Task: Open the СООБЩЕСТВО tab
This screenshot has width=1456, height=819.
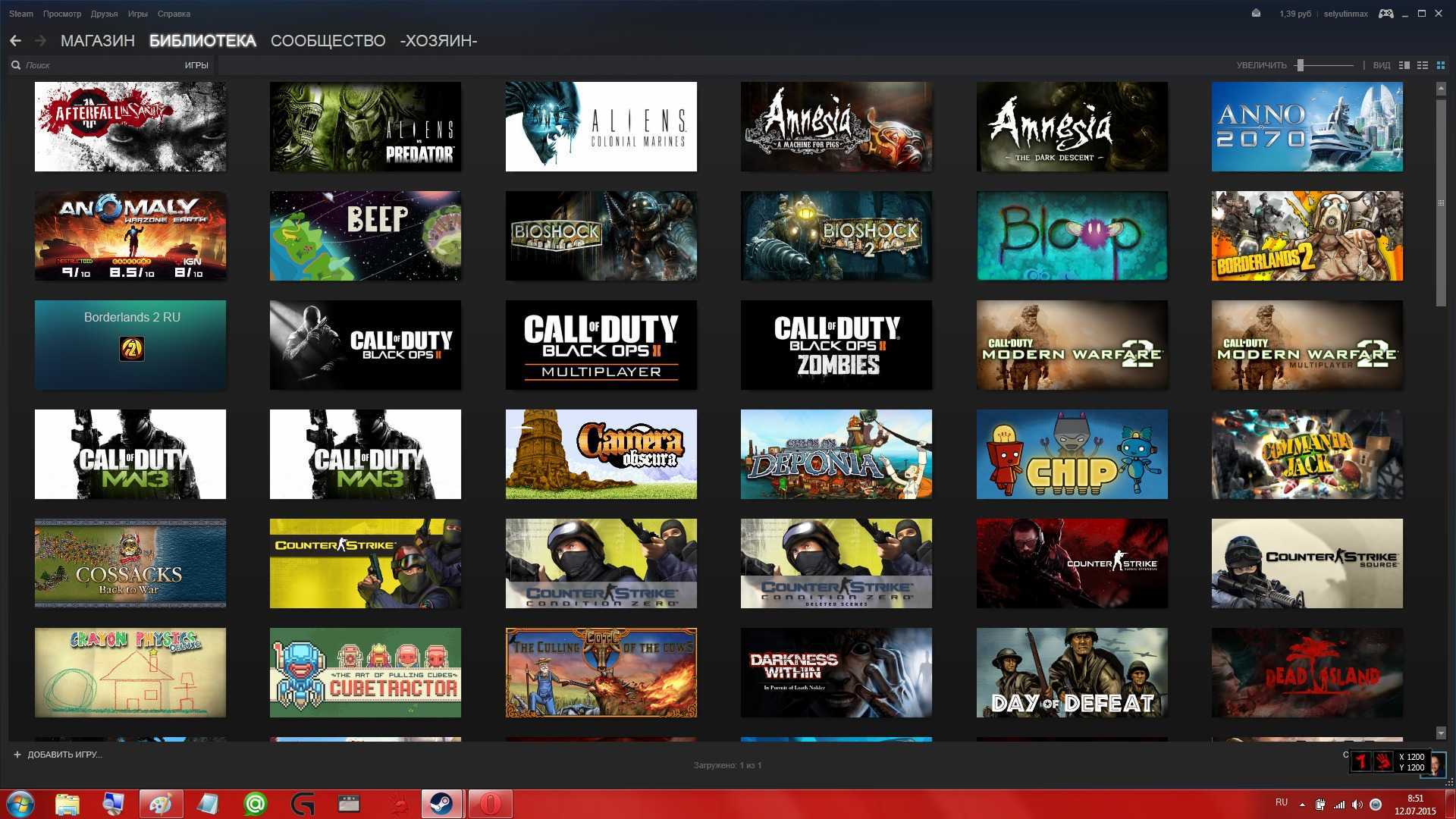Action: pos(328,41)
